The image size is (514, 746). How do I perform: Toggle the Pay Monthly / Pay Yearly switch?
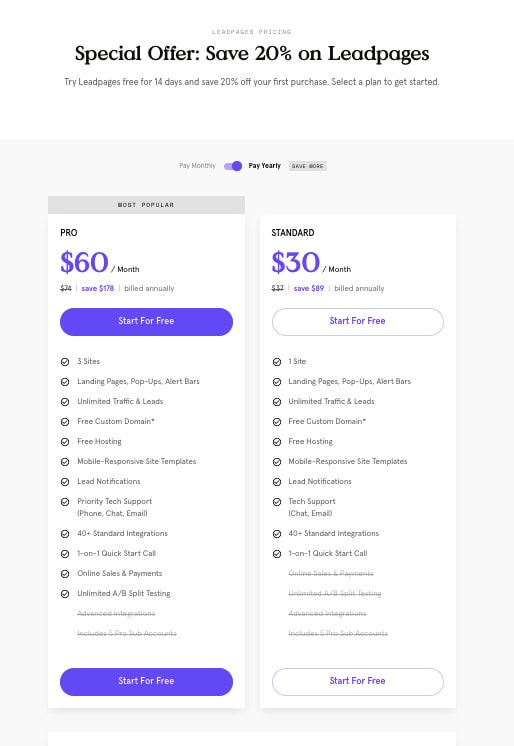tap(233, 166)
